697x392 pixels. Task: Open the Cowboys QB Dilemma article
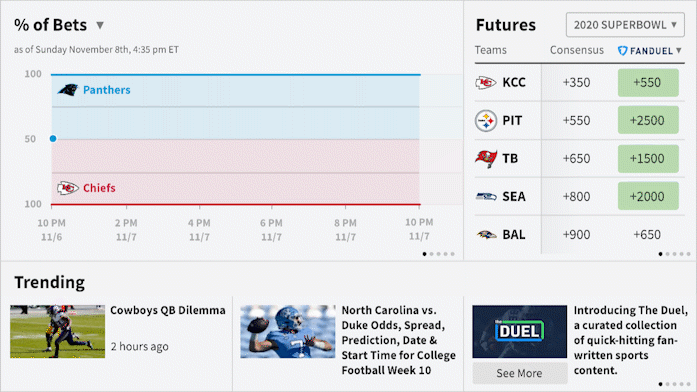coord(168,310)
